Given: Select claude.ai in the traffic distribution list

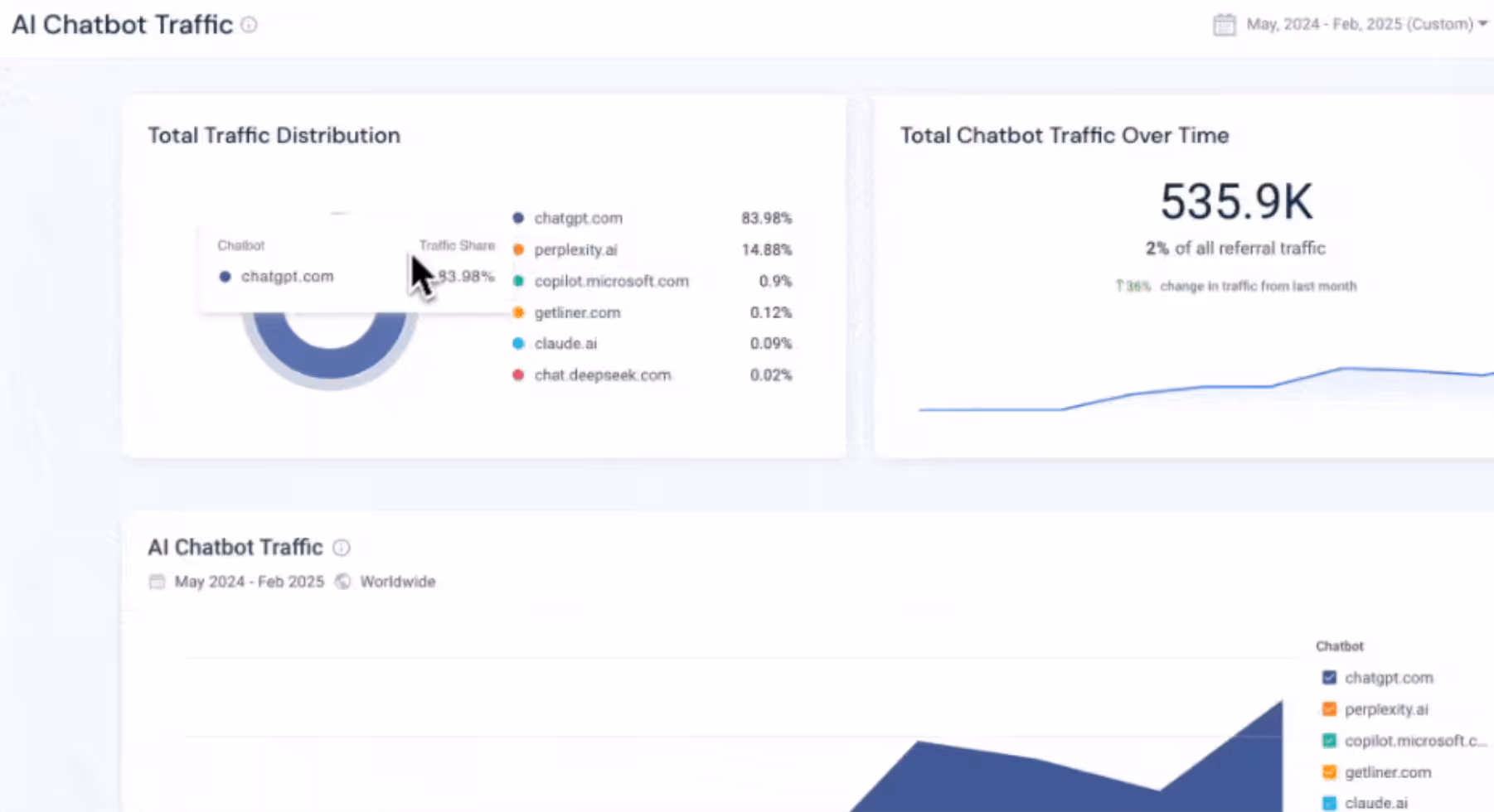Looking at the screenshot, I should click(565, 343).
